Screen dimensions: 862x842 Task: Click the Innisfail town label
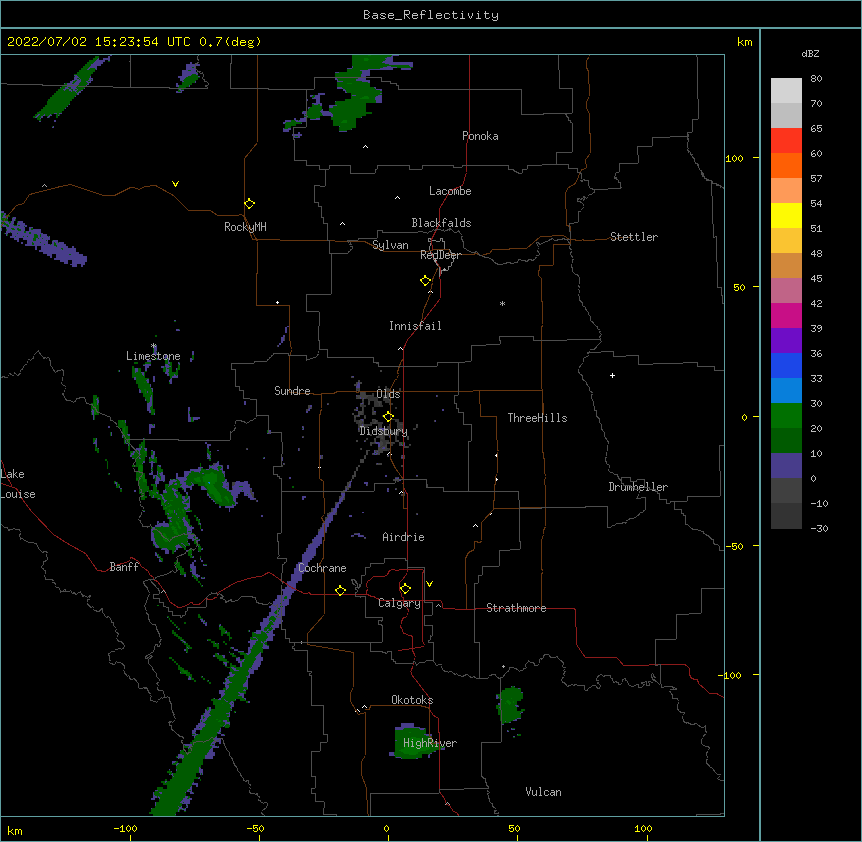pyautogui.click(x=415, y=326)
